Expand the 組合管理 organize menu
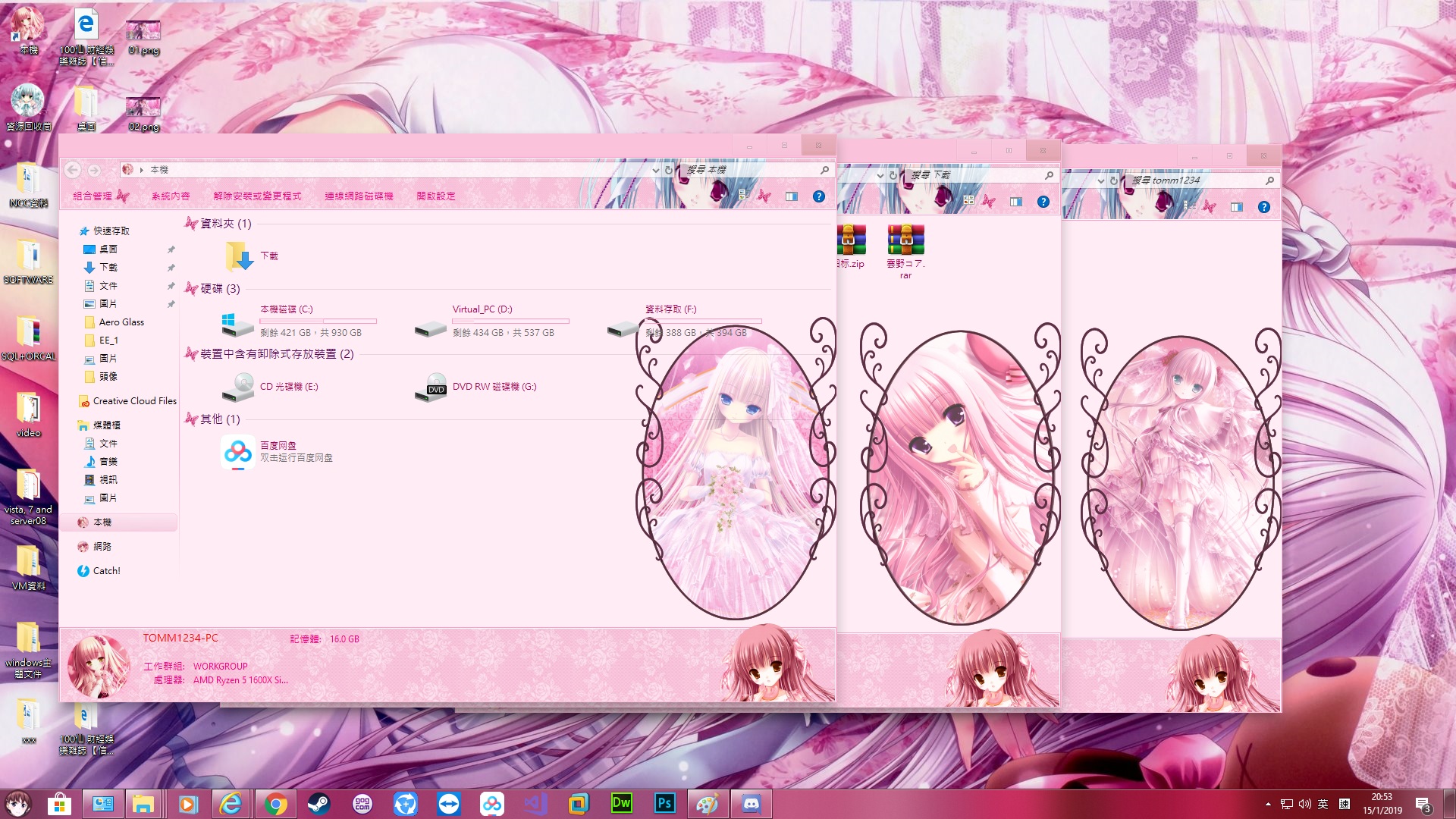The height and width of the screenshot is (819, 1456). click(x=93, y=196)
